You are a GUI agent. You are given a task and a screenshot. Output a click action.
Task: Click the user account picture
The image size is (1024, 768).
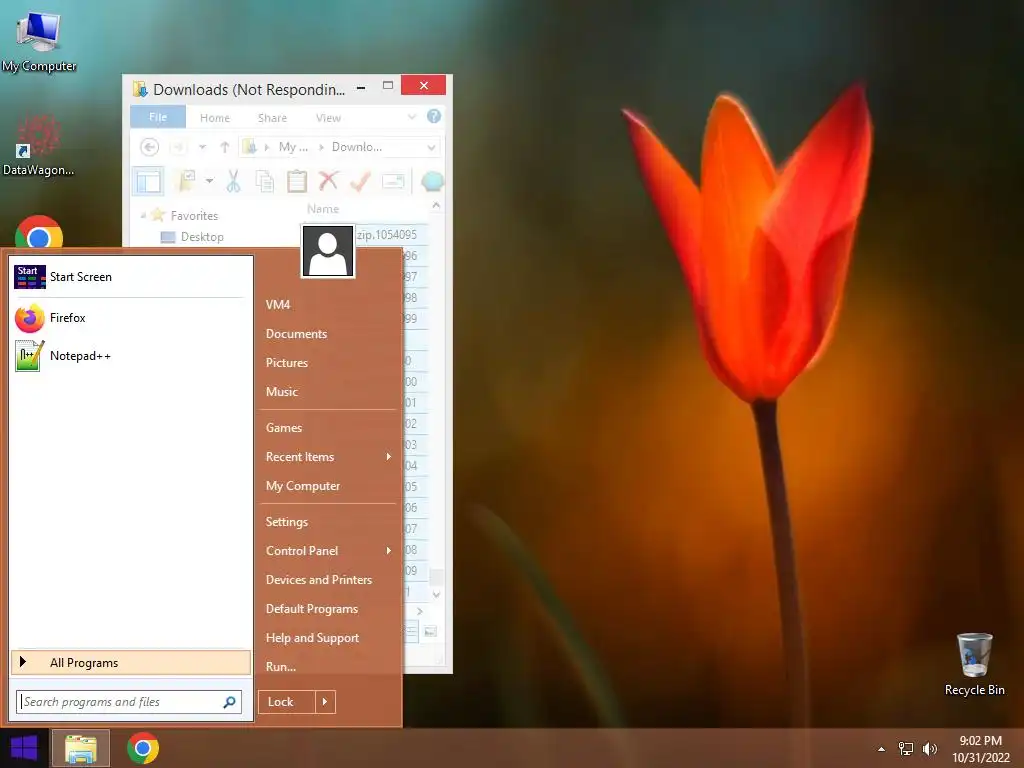click(x=328, y=251)
